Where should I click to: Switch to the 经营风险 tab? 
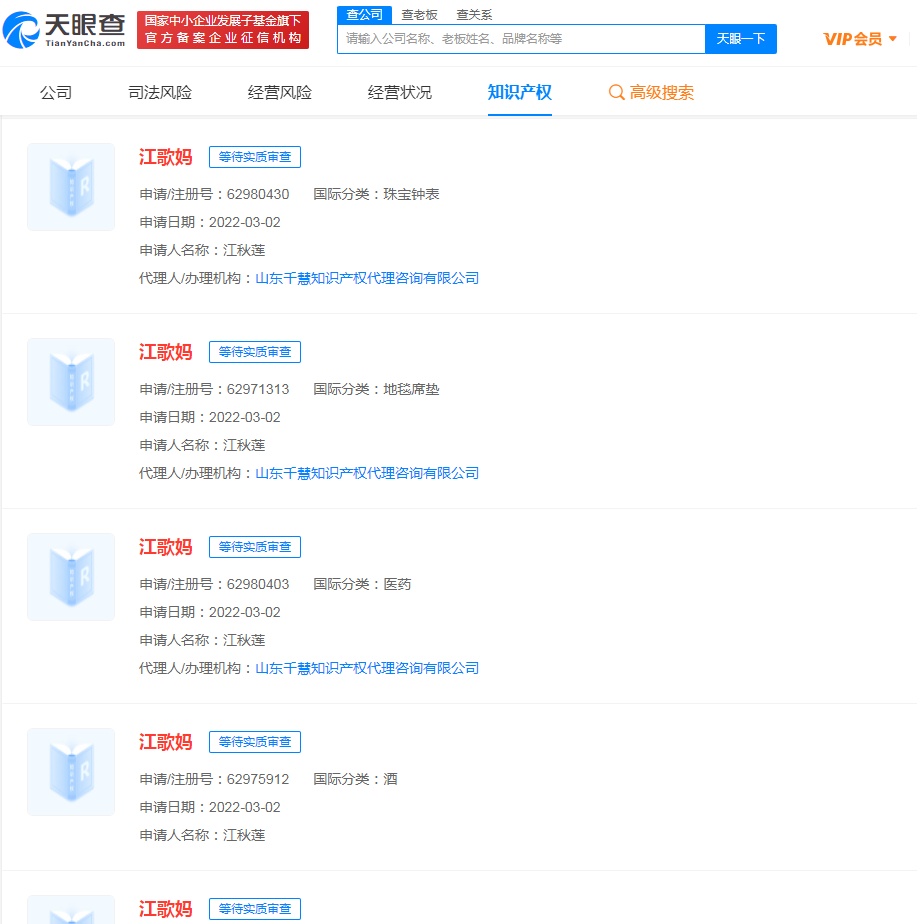coord(280,92)
